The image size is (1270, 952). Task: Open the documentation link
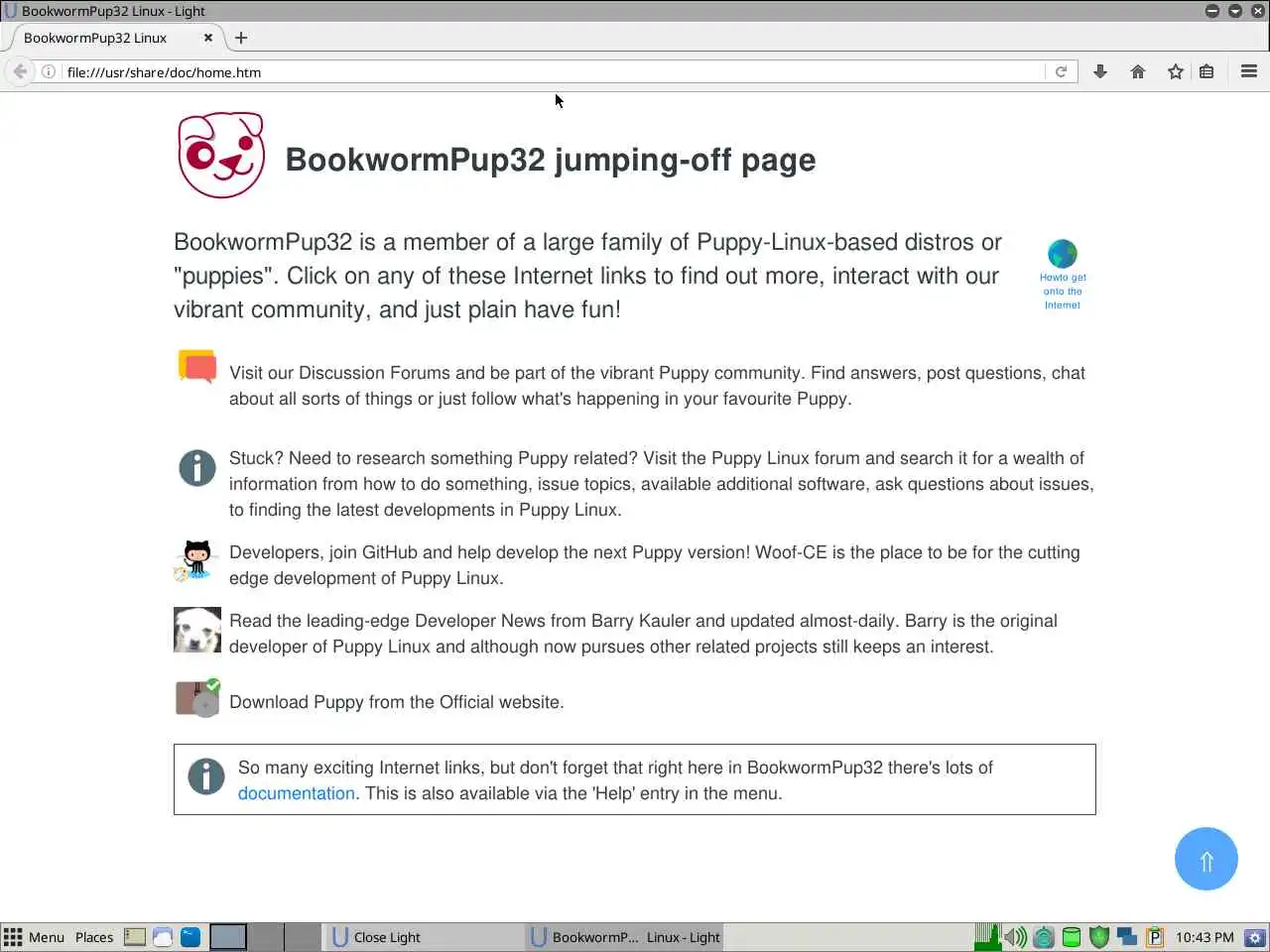pyautogui.click(x=296, y=793)
